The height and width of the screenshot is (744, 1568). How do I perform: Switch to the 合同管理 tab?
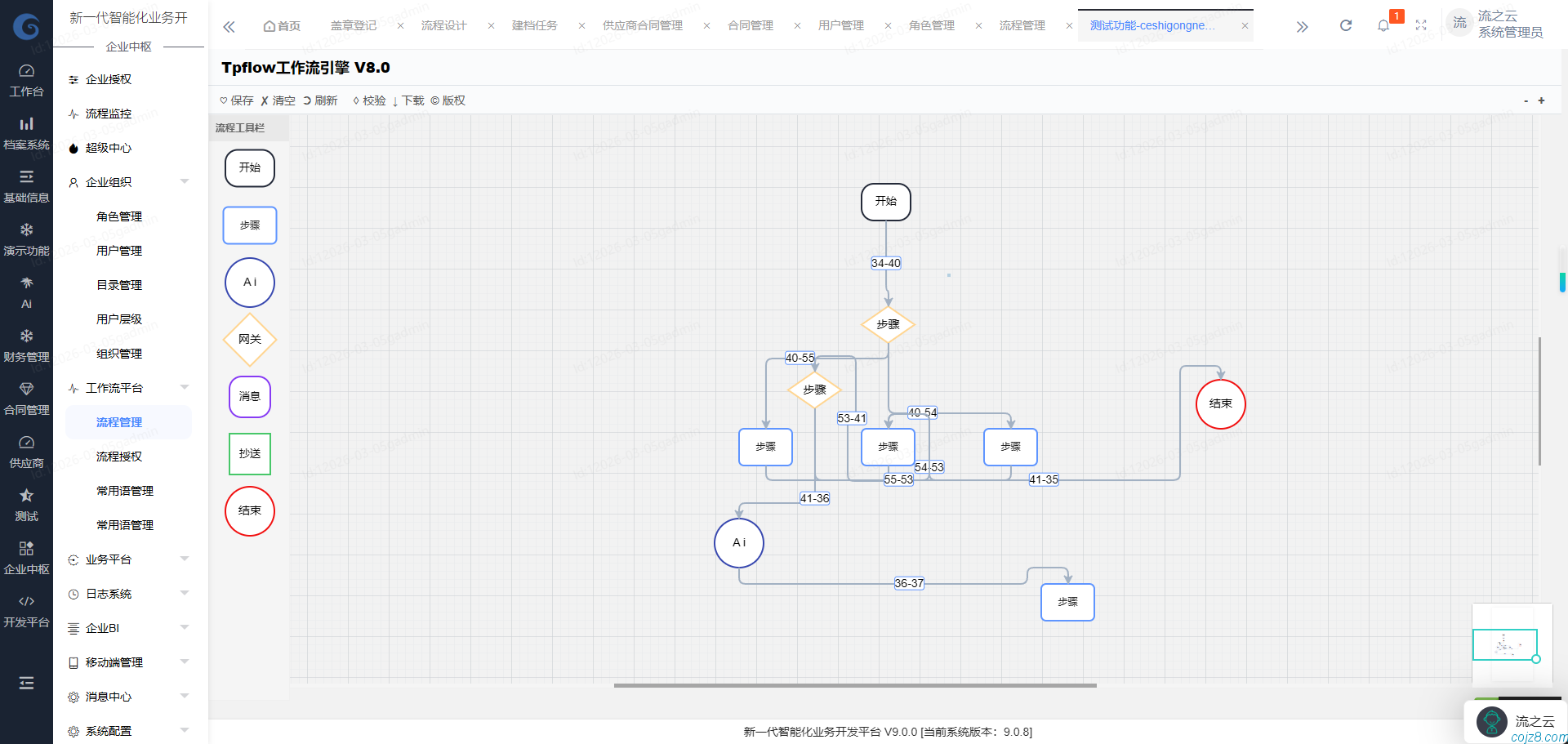coord(750,25)
